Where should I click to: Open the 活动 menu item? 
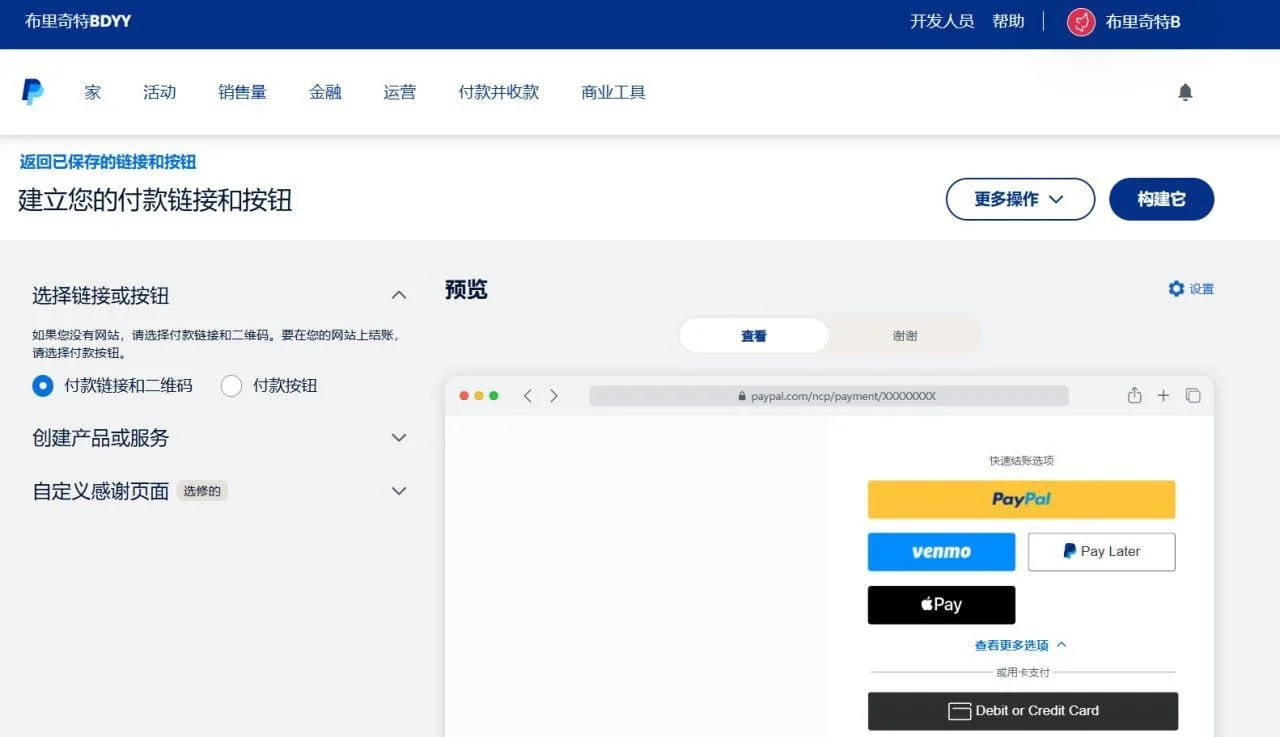click(x=160, y=92)
